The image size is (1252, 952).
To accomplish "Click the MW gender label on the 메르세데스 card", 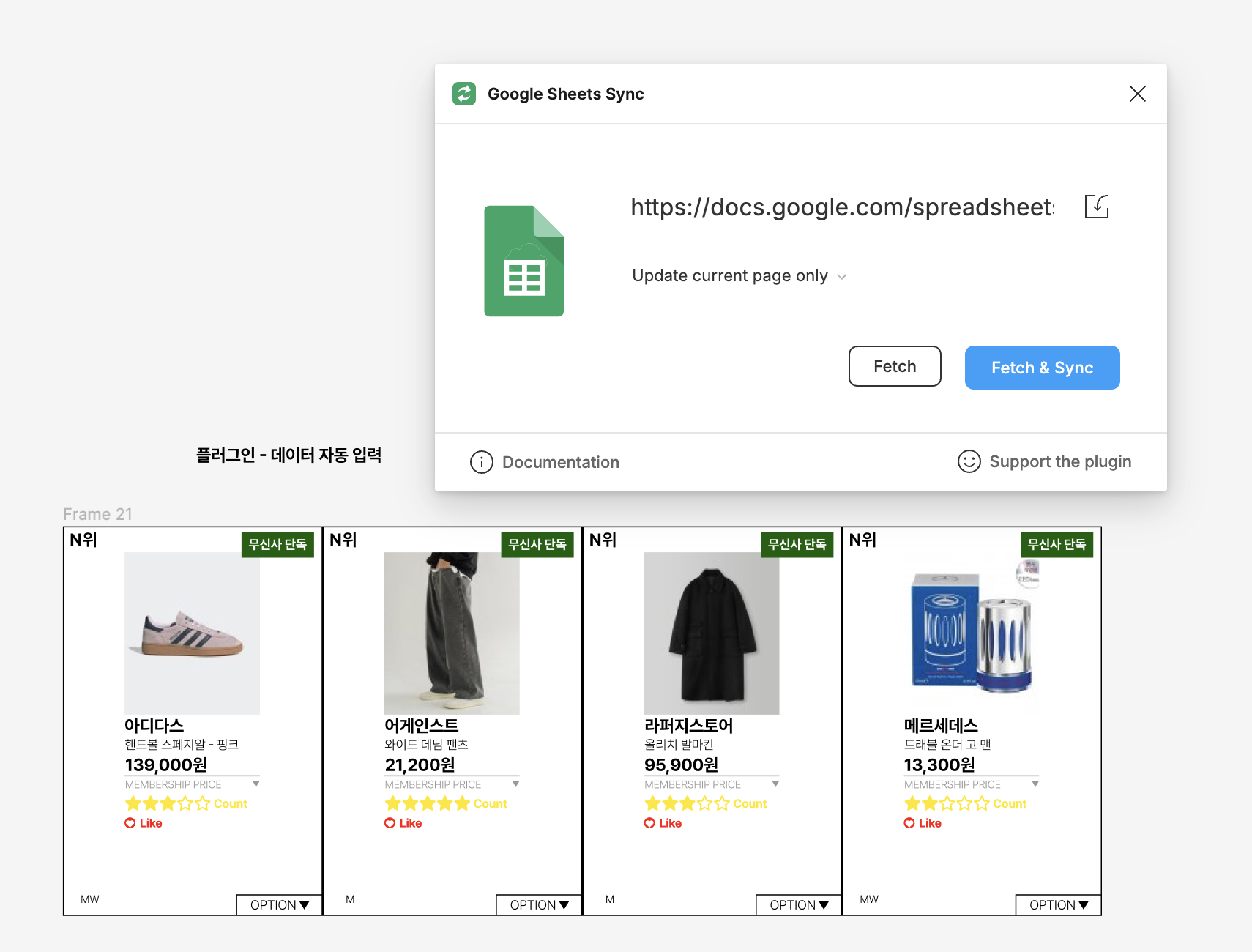I will pos(869,899).
